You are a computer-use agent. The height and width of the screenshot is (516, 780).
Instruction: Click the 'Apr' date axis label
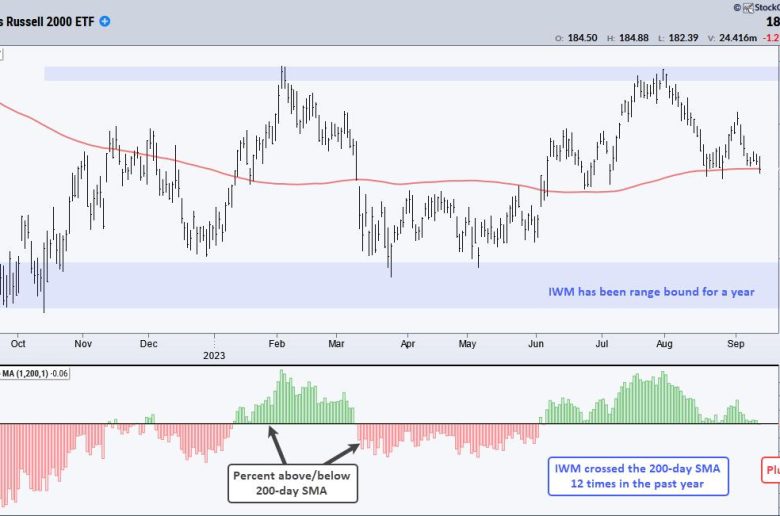tap(407, 344)
